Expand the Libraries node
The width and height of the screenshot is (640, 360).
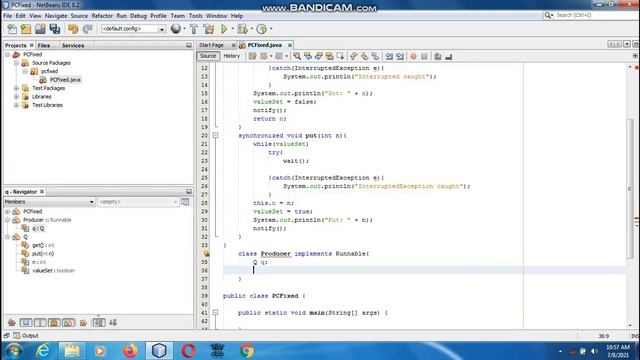(x=16, y=97)
